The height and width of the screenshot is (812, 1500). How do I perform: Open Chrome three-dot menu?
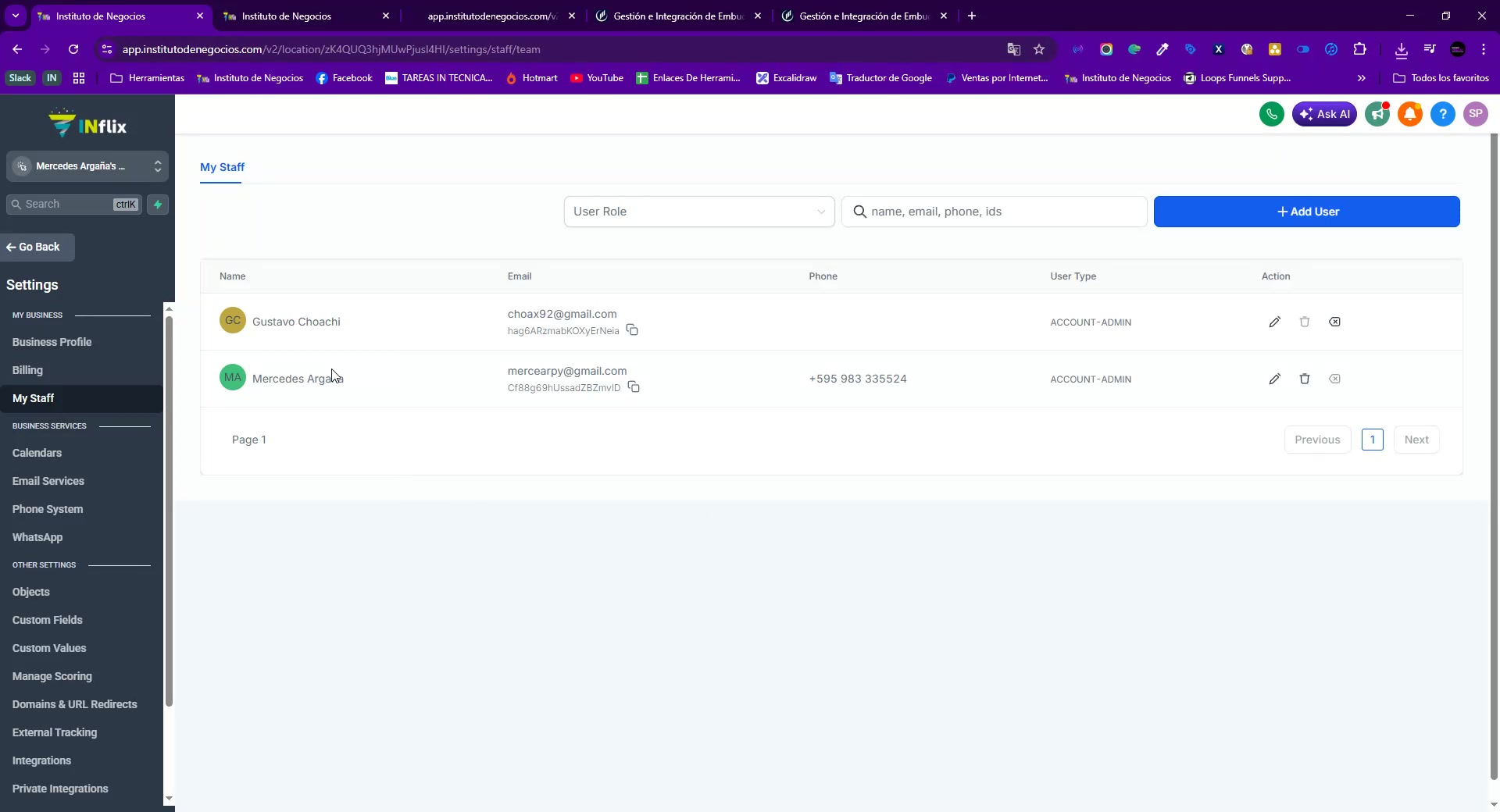pos(1484,49)
